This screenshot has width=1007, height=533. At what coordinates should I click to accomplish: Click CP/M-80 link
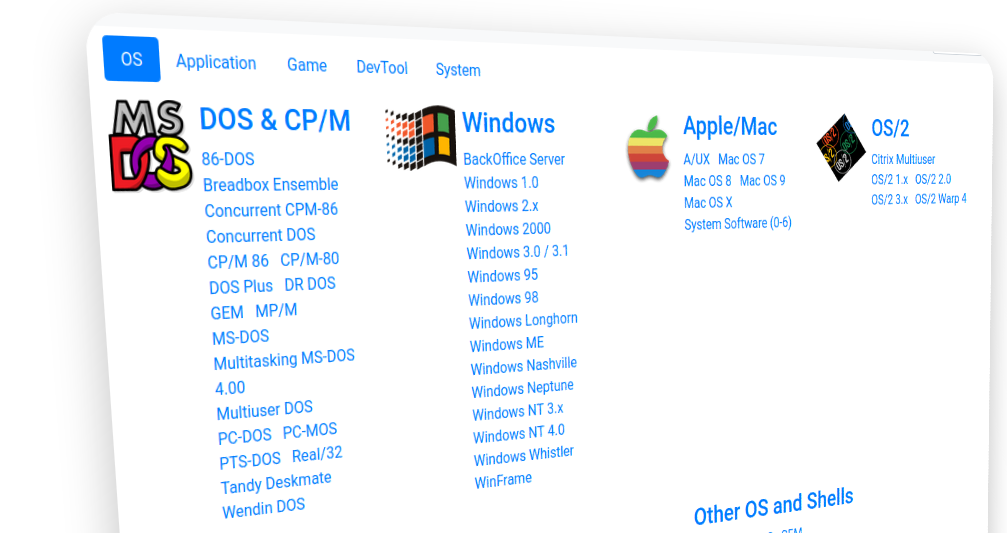[310, 259]
